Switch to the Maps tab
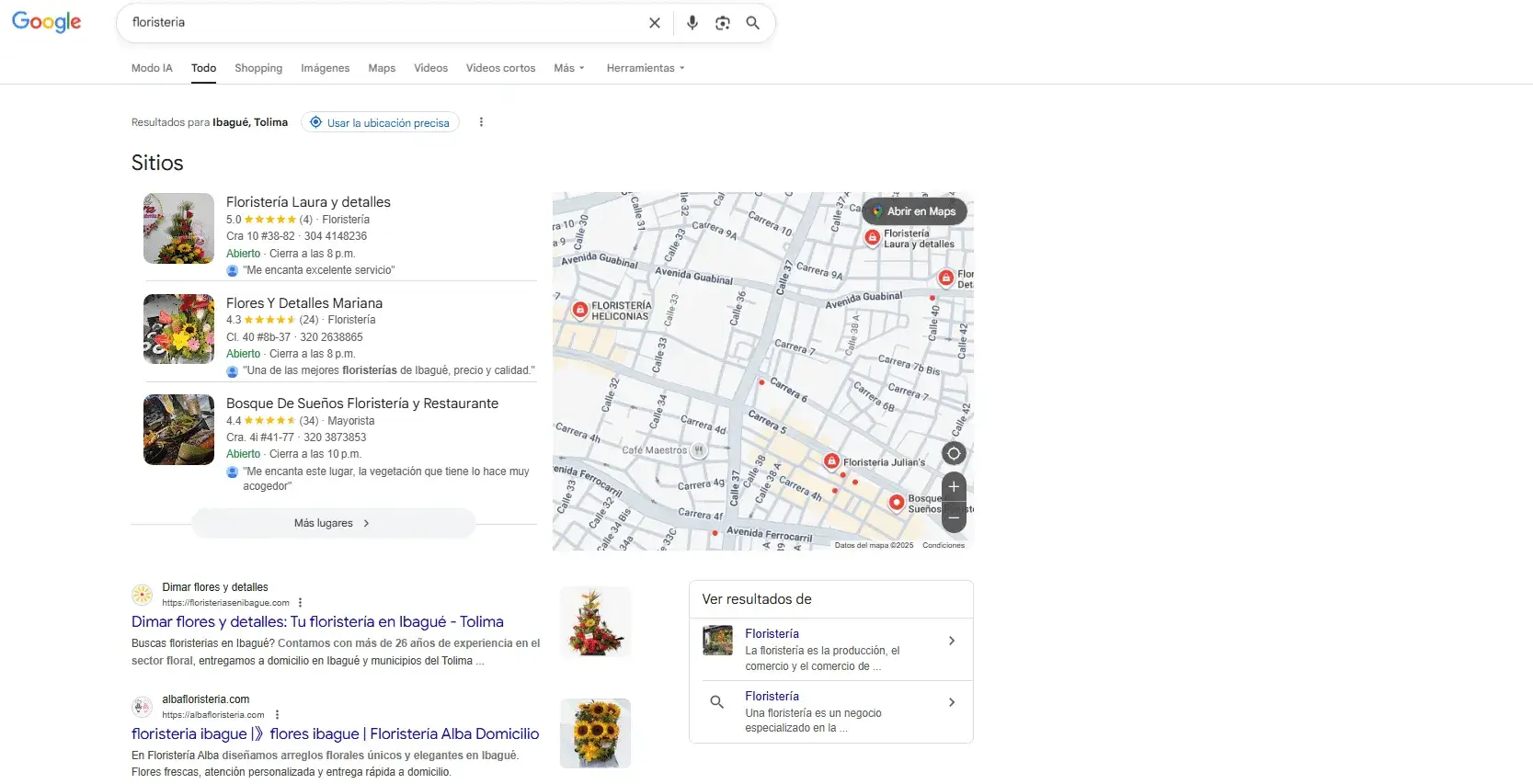 tap(382, 68)
